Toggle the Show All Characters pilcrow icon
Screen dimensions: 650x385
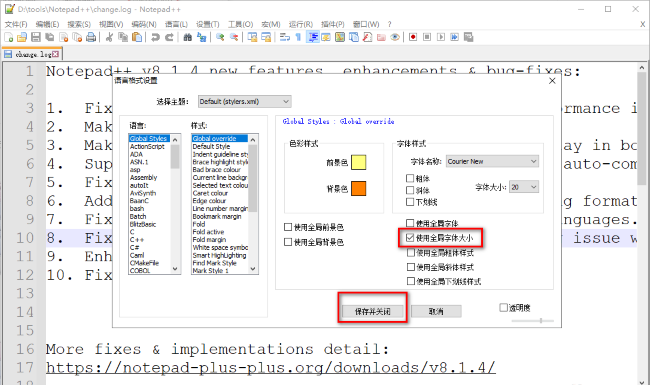pos(298,37)
